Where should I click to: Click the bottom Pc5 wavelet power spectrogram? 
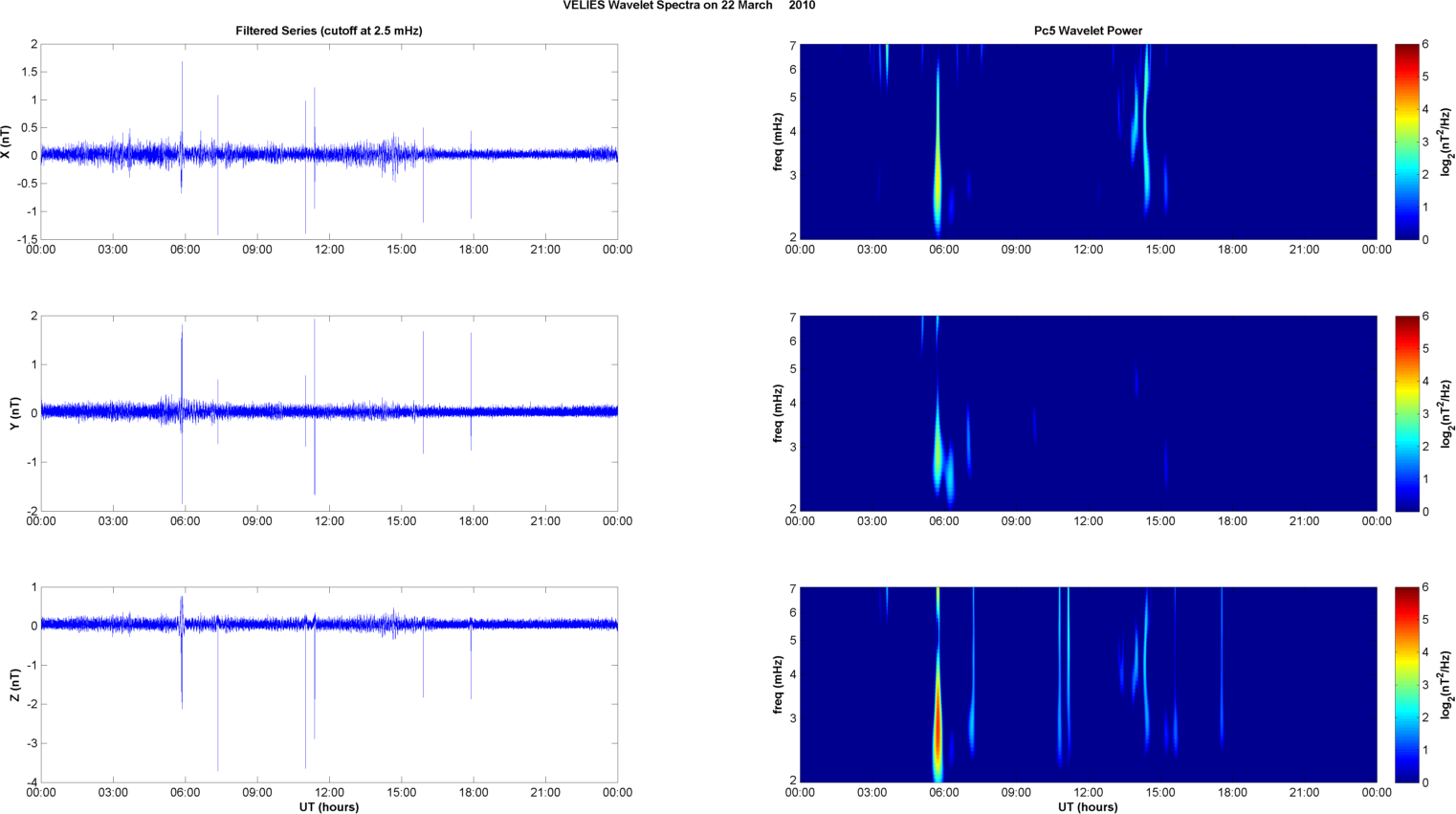(1088, 685)
